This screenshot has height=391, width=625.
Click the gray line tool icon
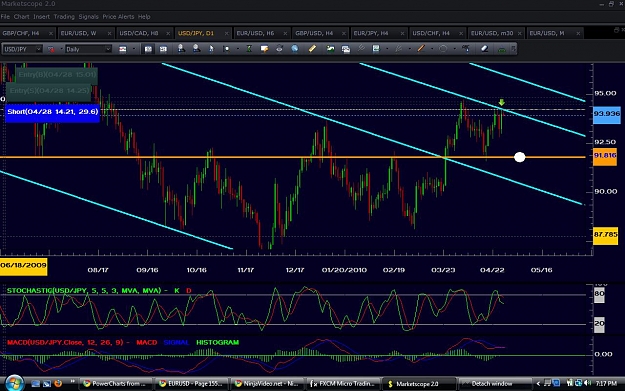point(398,49)
